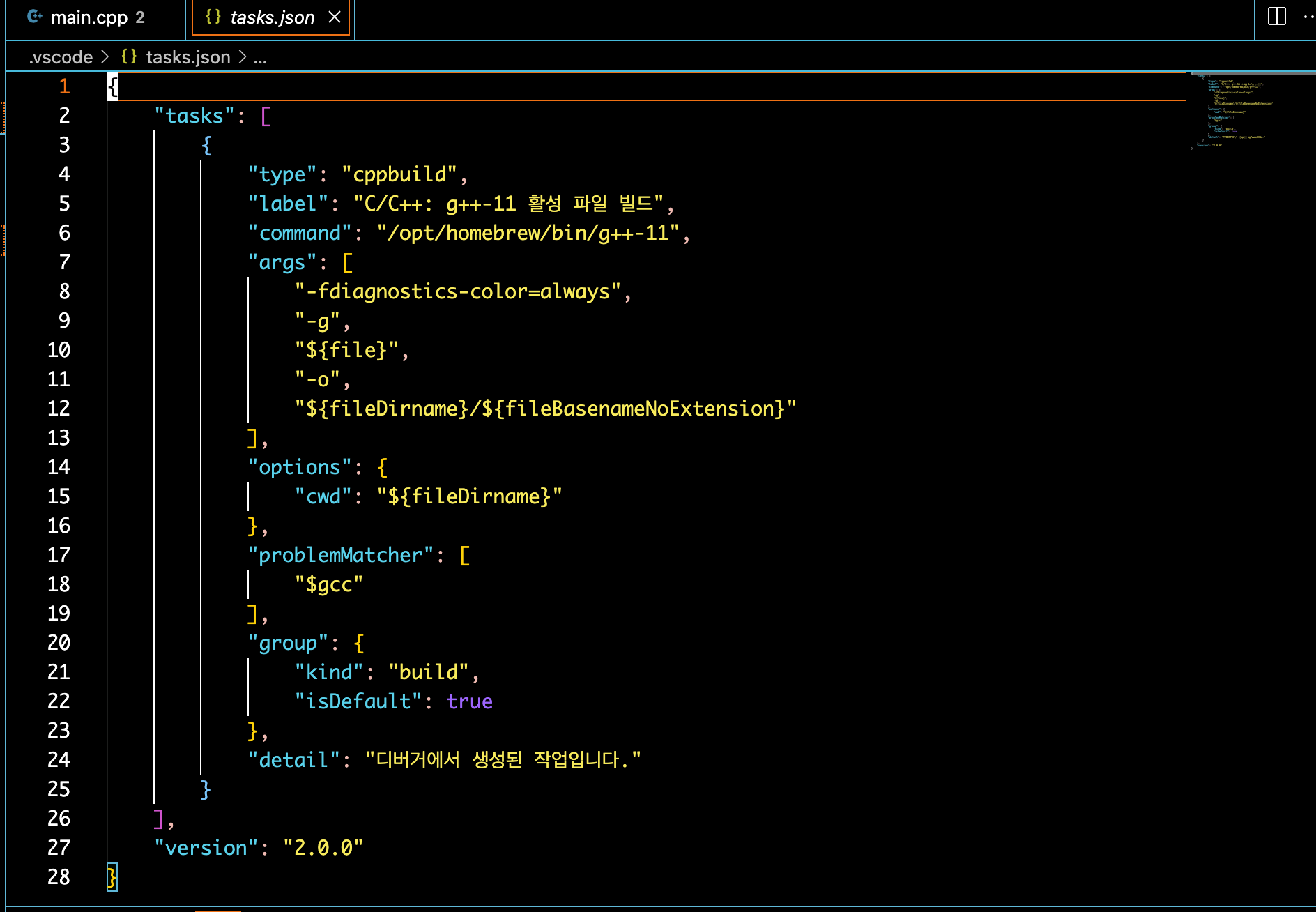The width and height of the screenshot is (1316, 912).
Task: Switch to the main.cpp tab
Action: click(91, 17)
